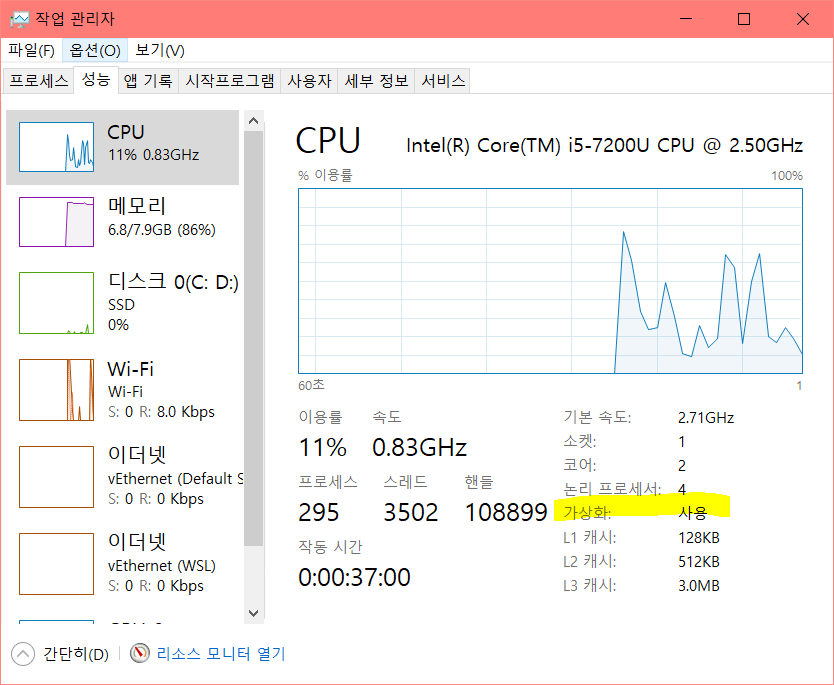834x685 pixels.
Task: Switch to the 세부 정보 tab
Action: tap(376, 81)
